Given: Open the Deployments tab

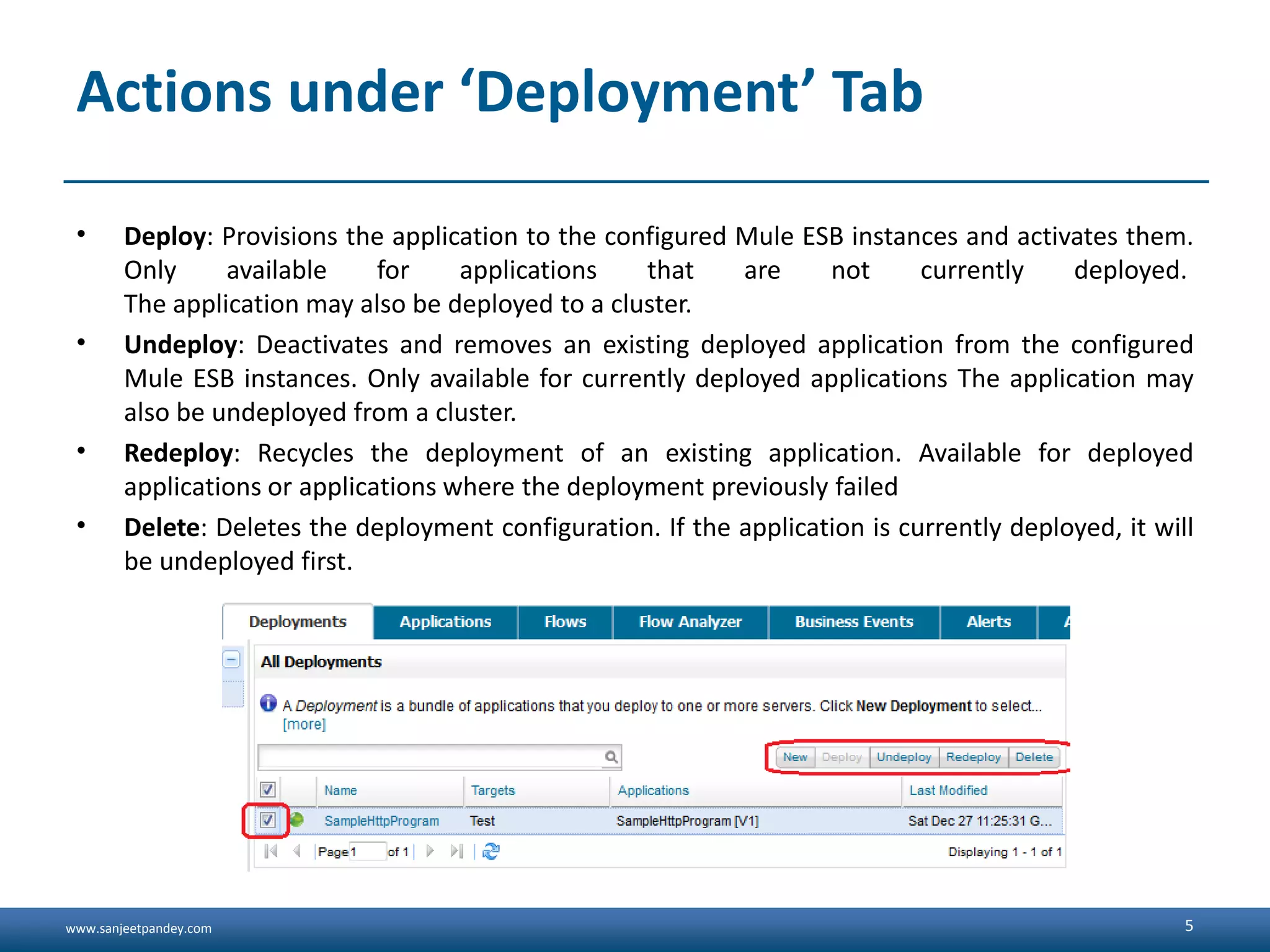Looking at the screenshot, I should coord(298,622).
